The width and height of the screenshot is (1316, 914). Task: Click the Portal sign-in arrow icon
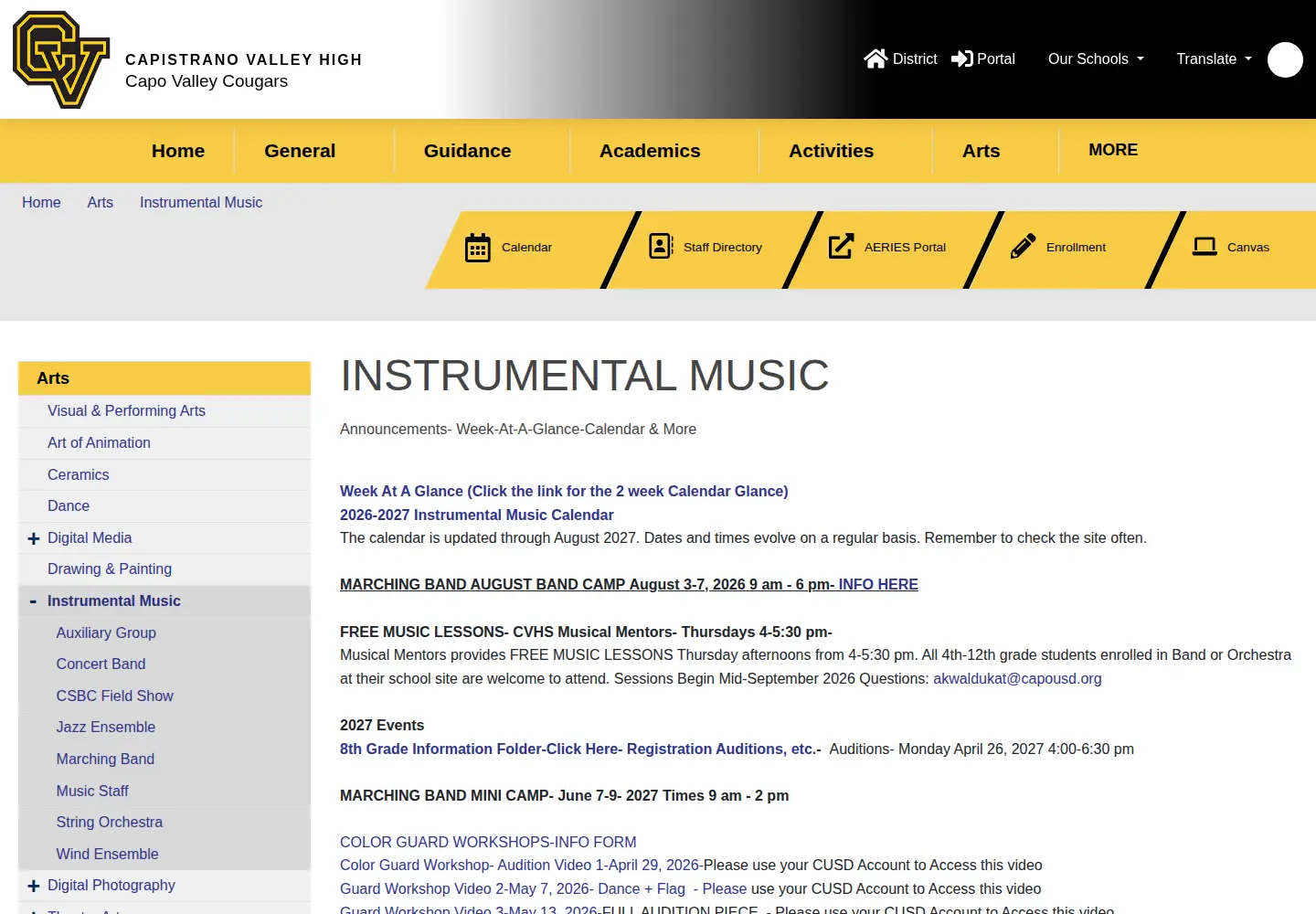(x=962, y=58)
